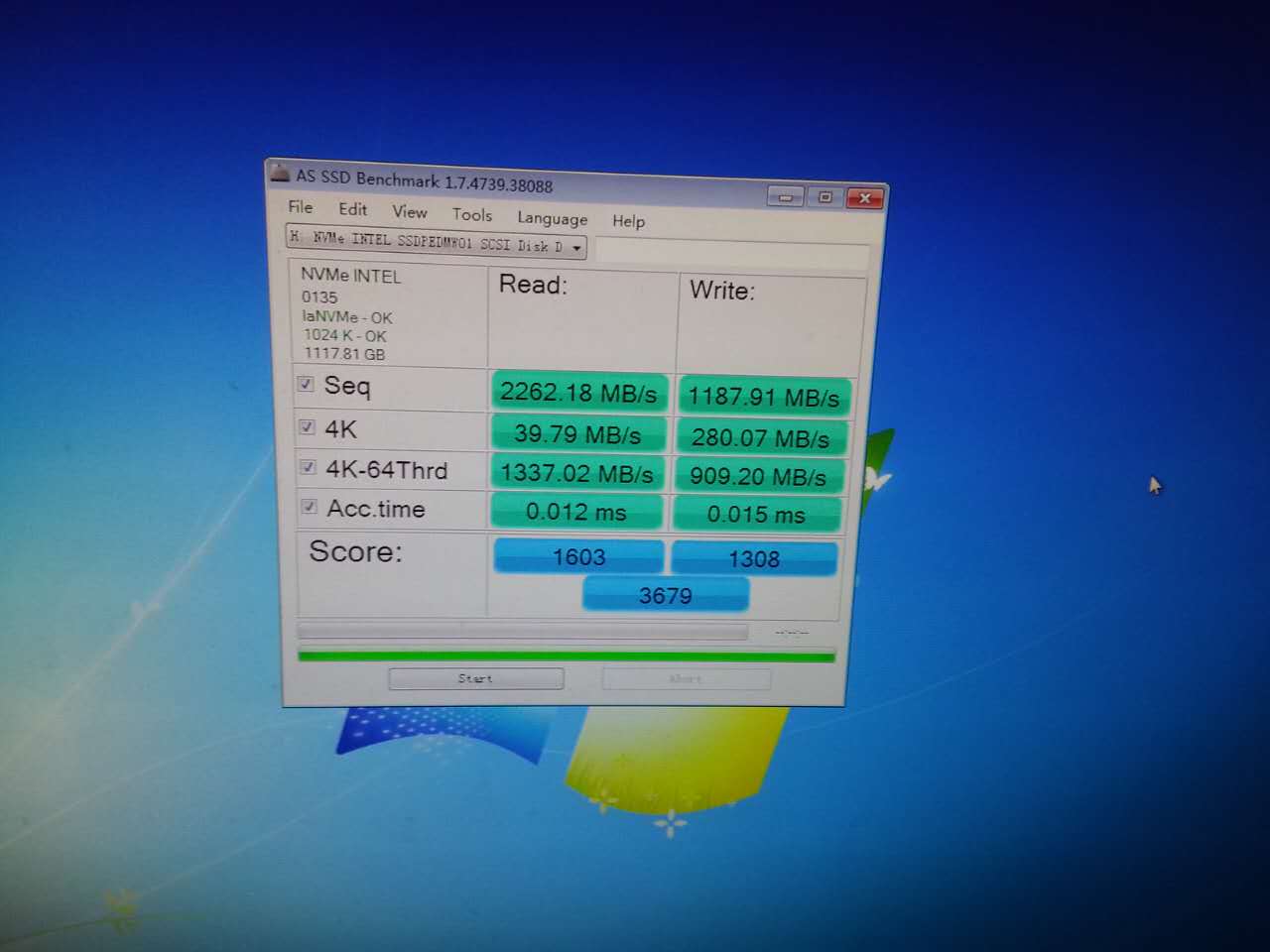Screen dimensions: 1270x952
Task: Click the 4K-64Thrd write value 909.20 MB/s
Action: (758, 477)
